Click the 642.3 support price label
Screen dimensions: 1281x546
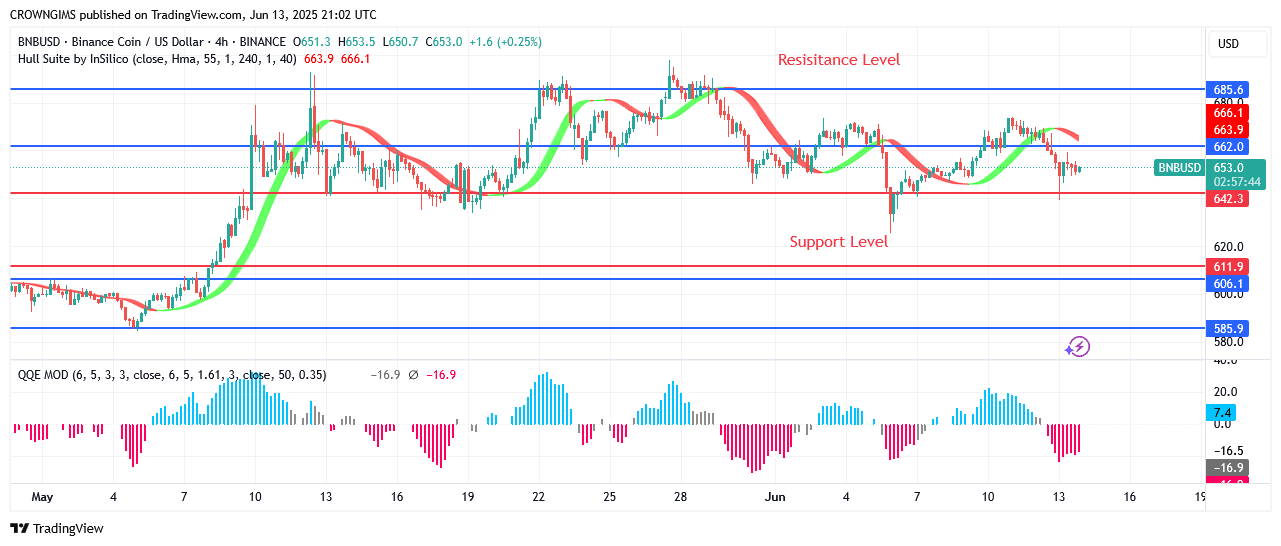pos(1227,199)
